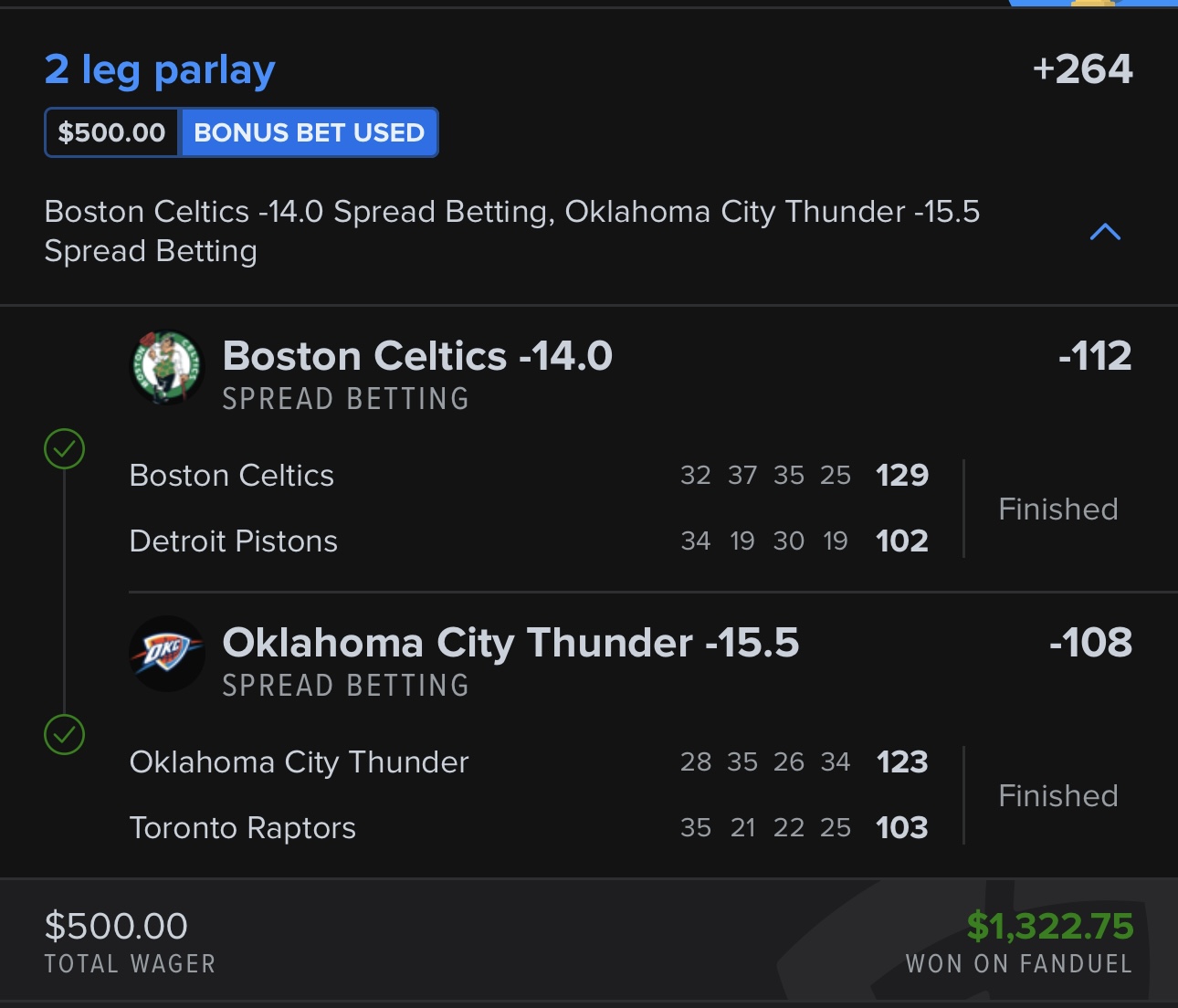Tap the $500.00 bonus amount label

coord(111,132)
